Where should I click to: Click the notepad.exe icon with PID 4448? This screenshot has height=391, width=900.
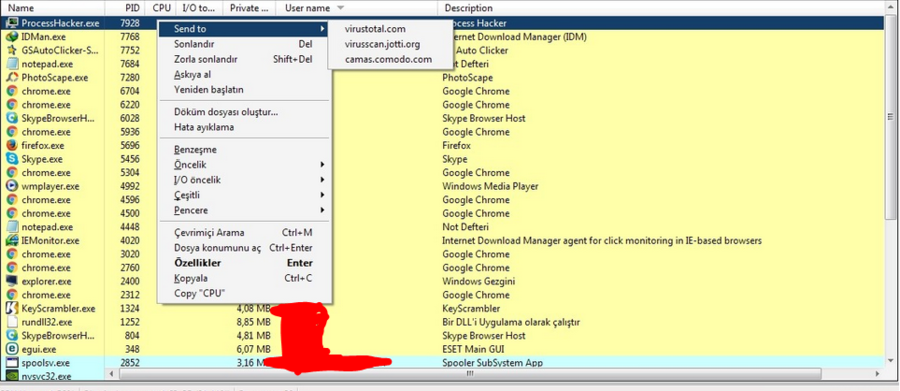click(x=11, y=227)
